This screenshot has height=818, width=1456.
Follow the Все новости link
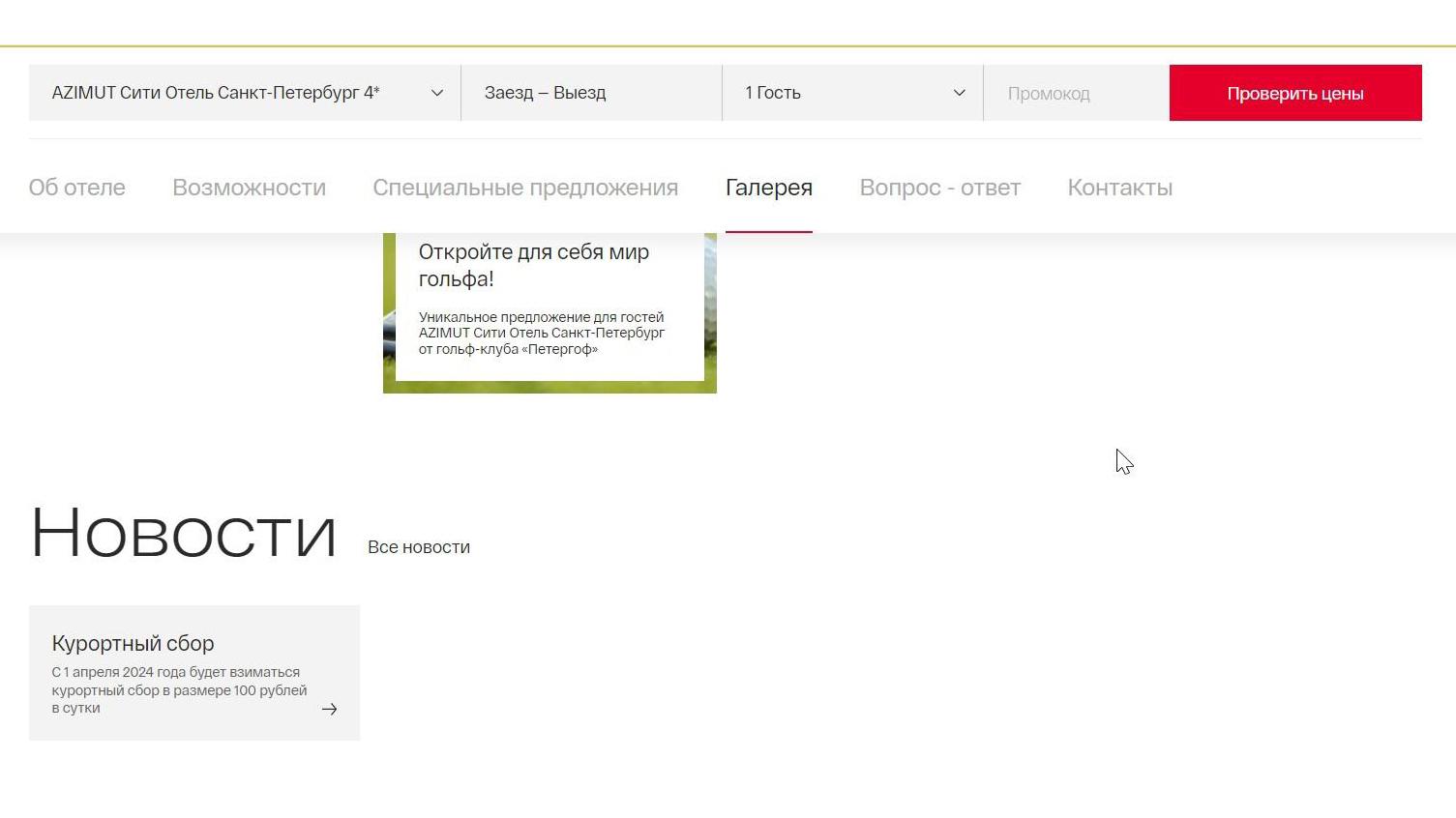pyautogui.click(x=419, y=547)
